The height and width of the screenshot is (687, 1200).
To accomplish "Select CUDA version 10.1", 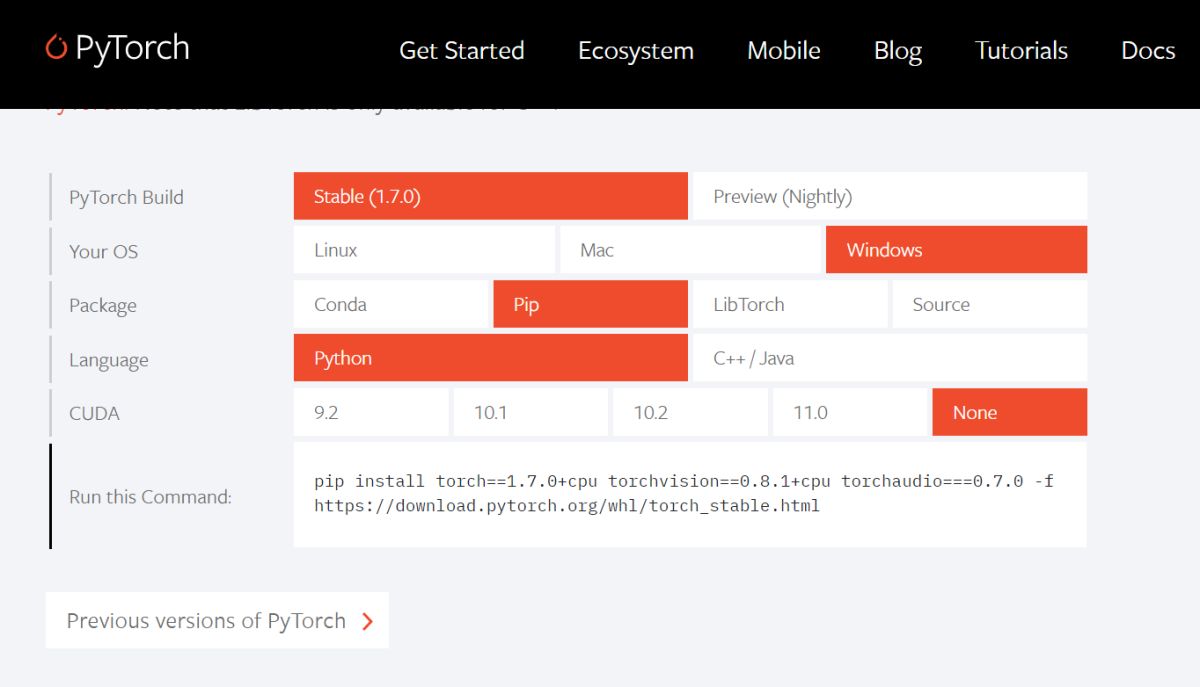I will [531, 412].
